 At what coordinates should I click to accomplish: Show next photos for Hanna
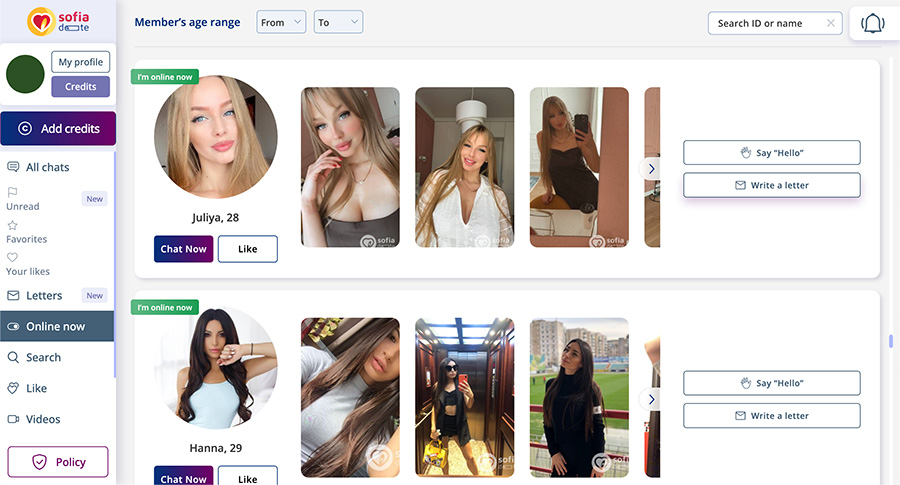(x=651, y=399)
